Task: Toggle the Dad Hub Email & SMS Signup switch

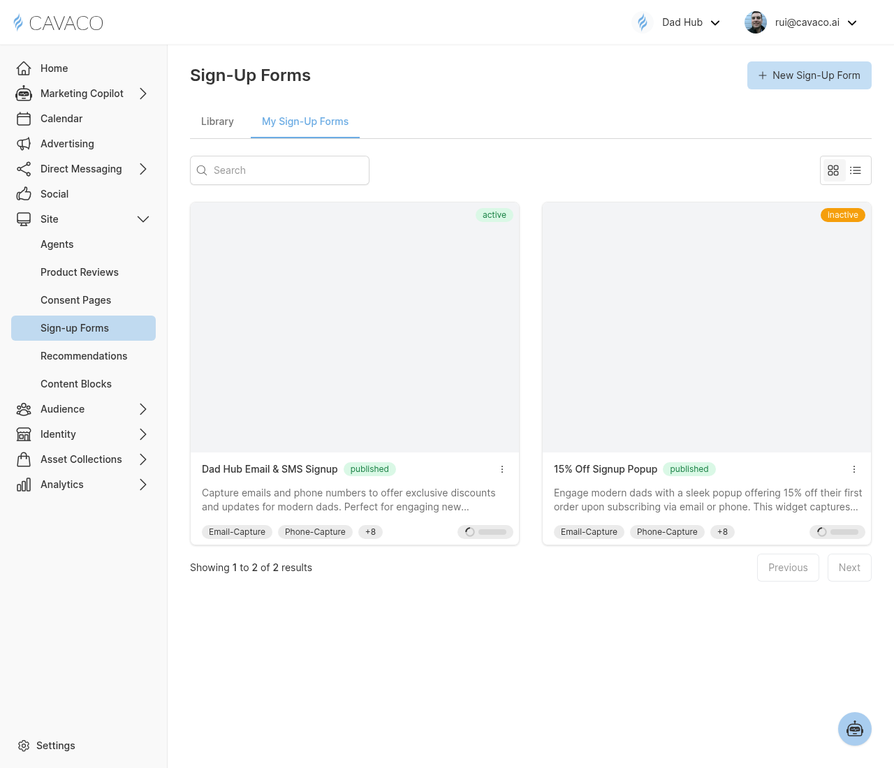Action: 485,532
